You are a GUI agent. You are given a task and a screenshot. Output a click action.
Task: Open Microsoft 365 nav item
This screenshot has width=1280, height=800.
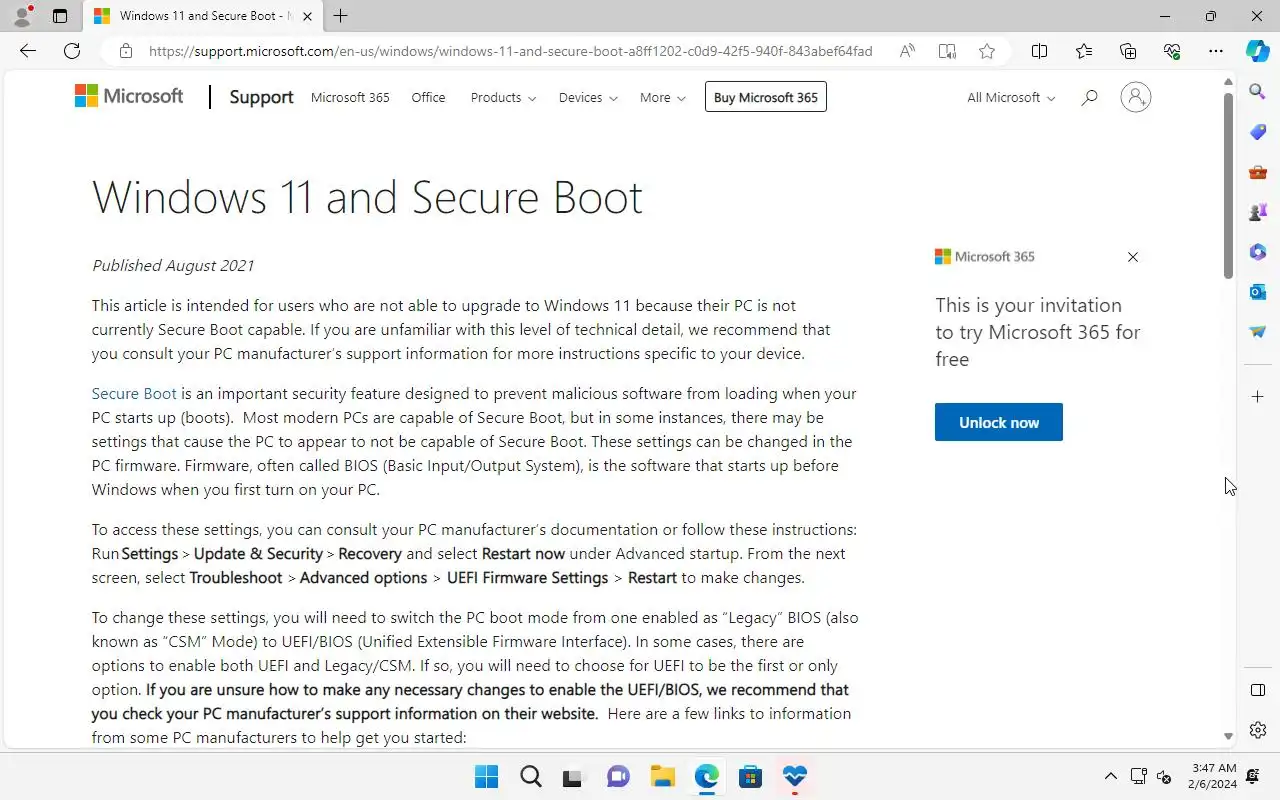tap(350, 97)
